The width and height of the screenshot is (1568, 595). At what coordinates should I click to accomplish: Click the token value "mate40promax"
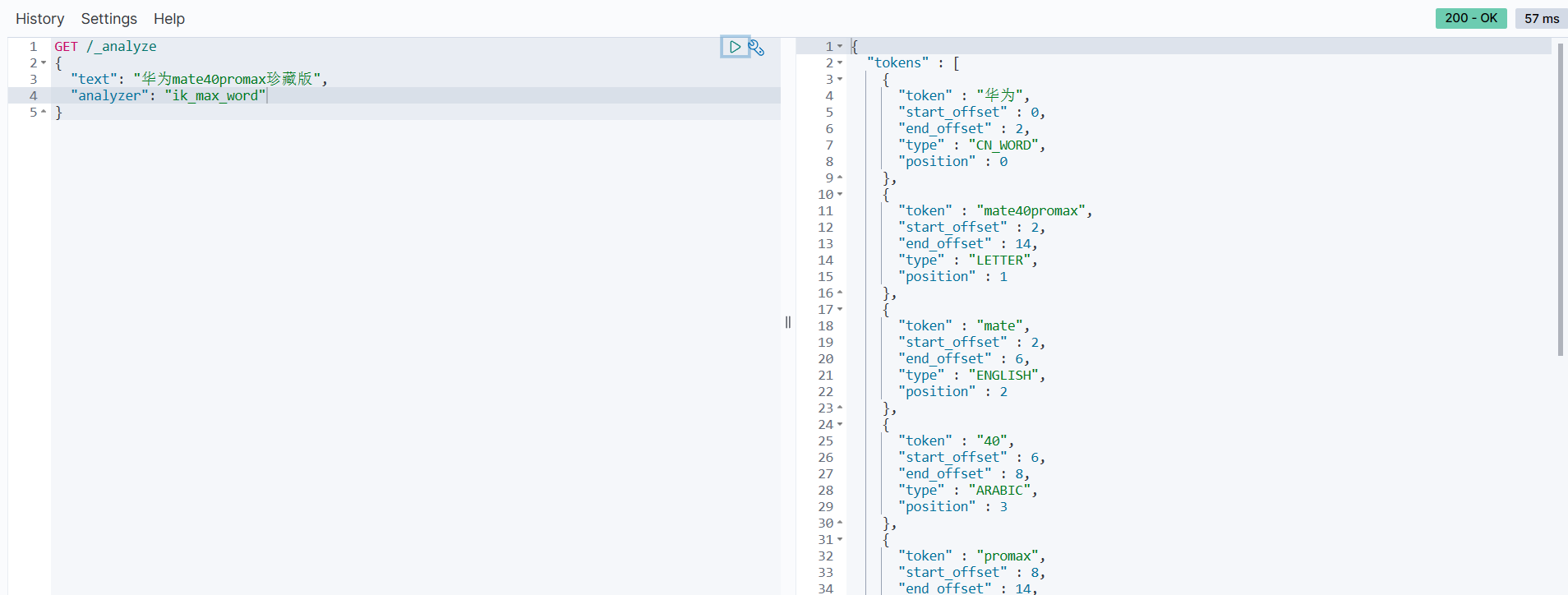pyautogui.click(x=1031, y=211)
